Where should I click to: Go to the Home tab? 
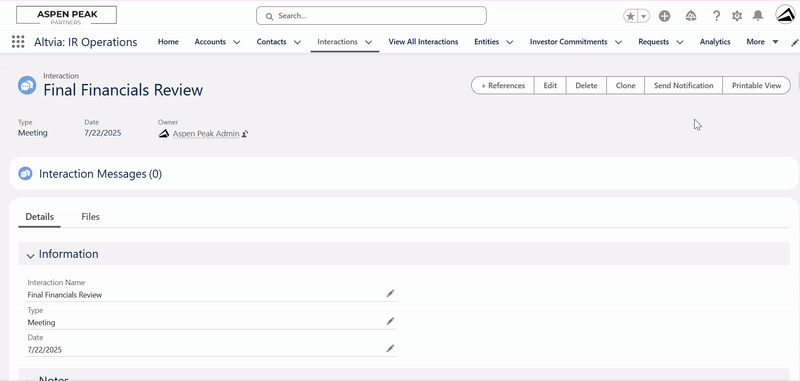click(x=168, y=42)
